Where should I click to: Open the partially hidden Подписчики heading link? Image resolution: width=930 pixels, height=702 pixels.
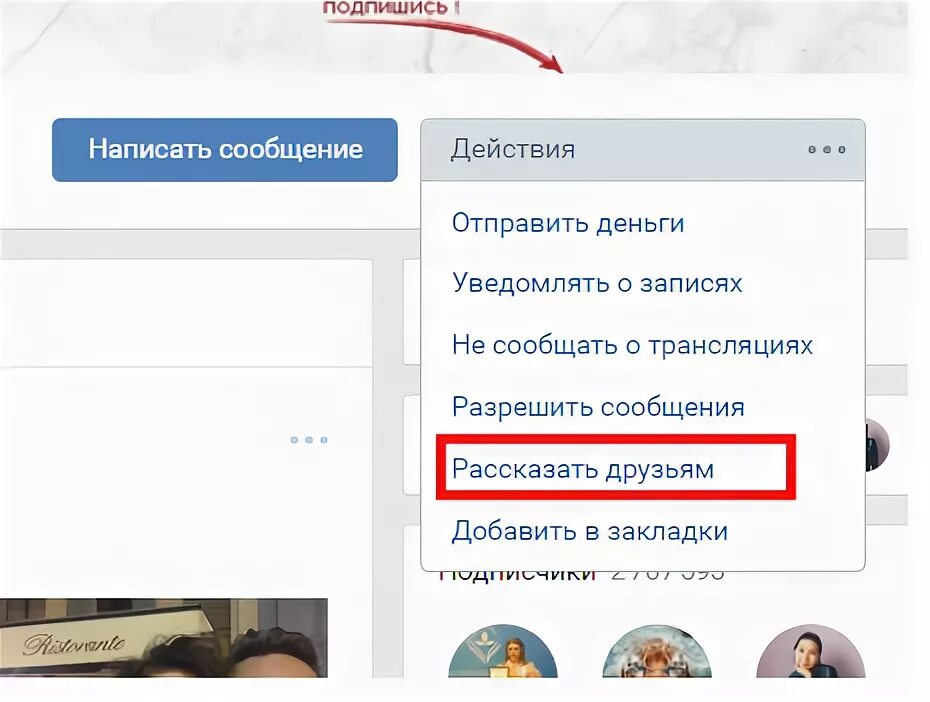517,575
